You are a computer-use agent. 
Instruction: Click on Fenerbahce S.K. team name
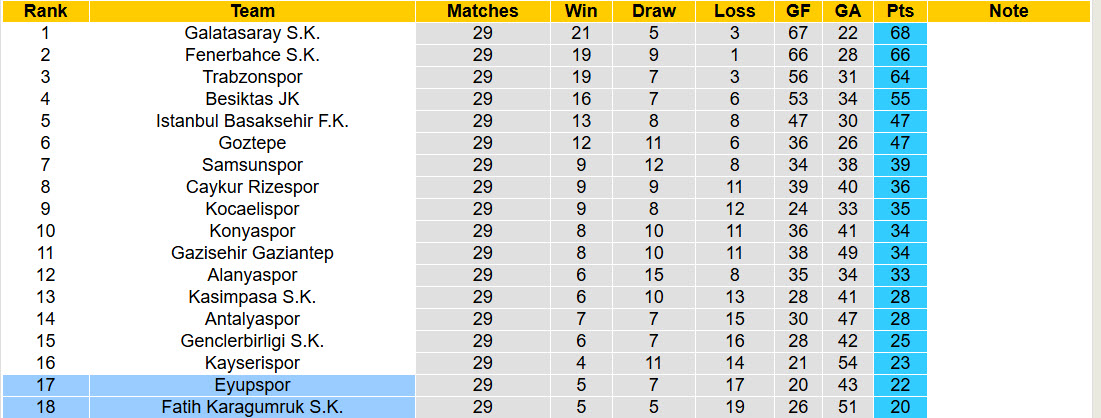coord(252,55)
